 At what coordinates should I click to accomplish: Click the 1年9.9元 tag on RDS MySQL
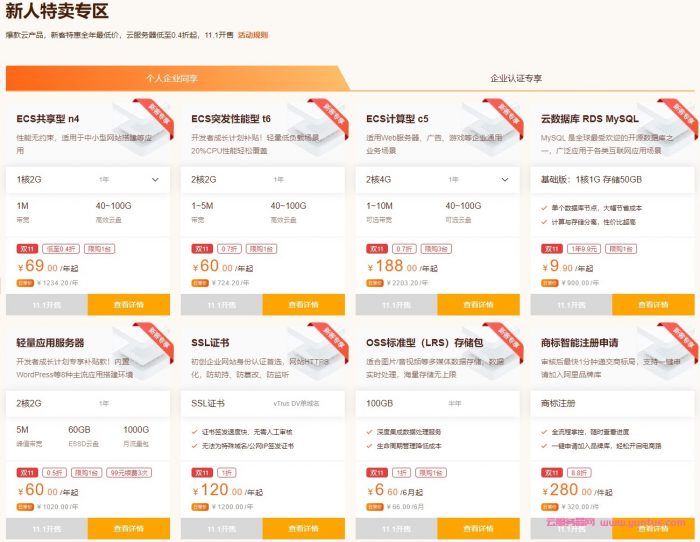pos(584,249)
